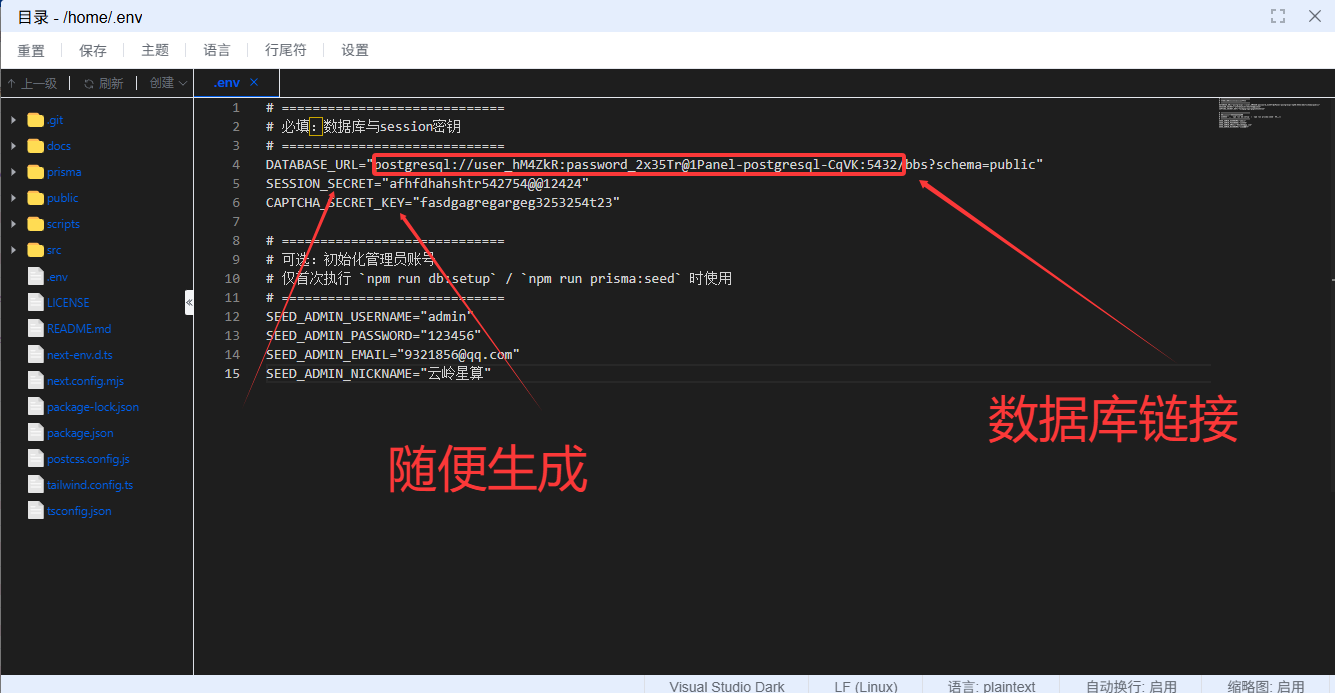Expand the prisma folder tree arrow
1335x693 pixels.
(13, 172)
